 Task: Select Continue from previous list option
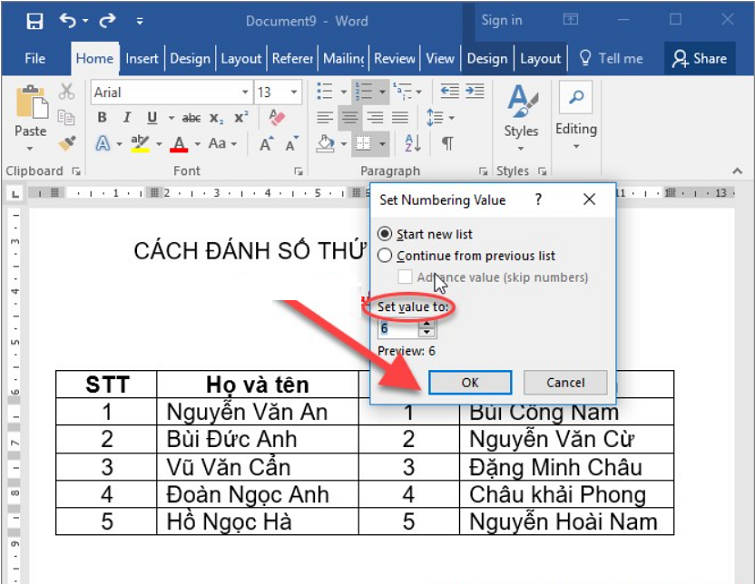point(385,256)
